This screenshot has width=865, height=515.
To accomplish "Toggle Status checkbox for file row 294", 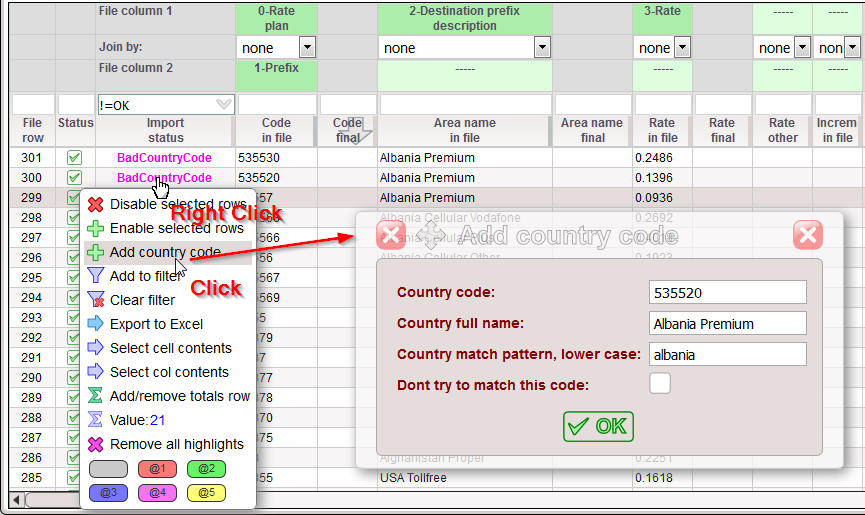I will coord(73,297).
